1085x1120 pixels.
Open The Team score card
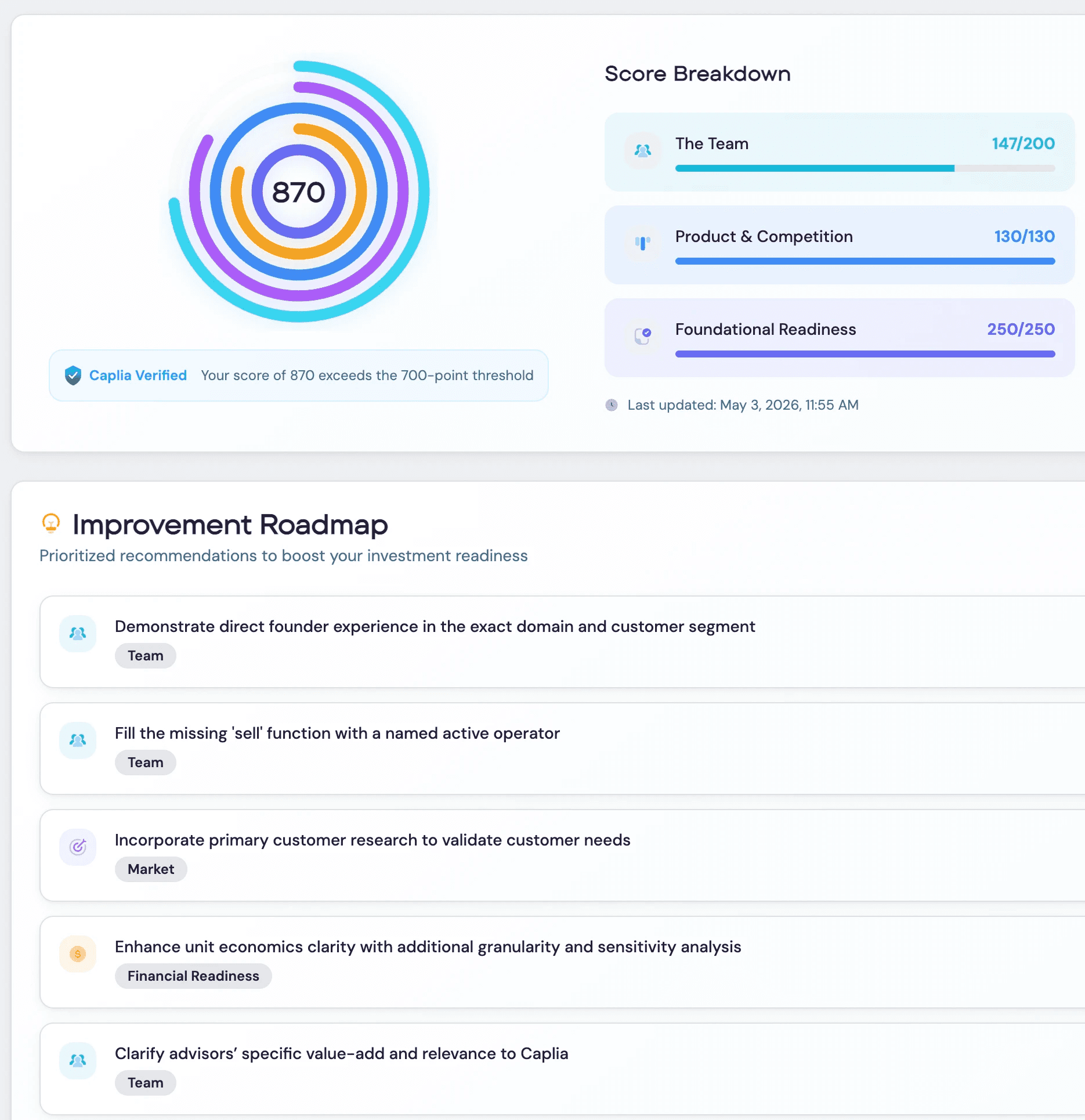[x=840, y=152]
